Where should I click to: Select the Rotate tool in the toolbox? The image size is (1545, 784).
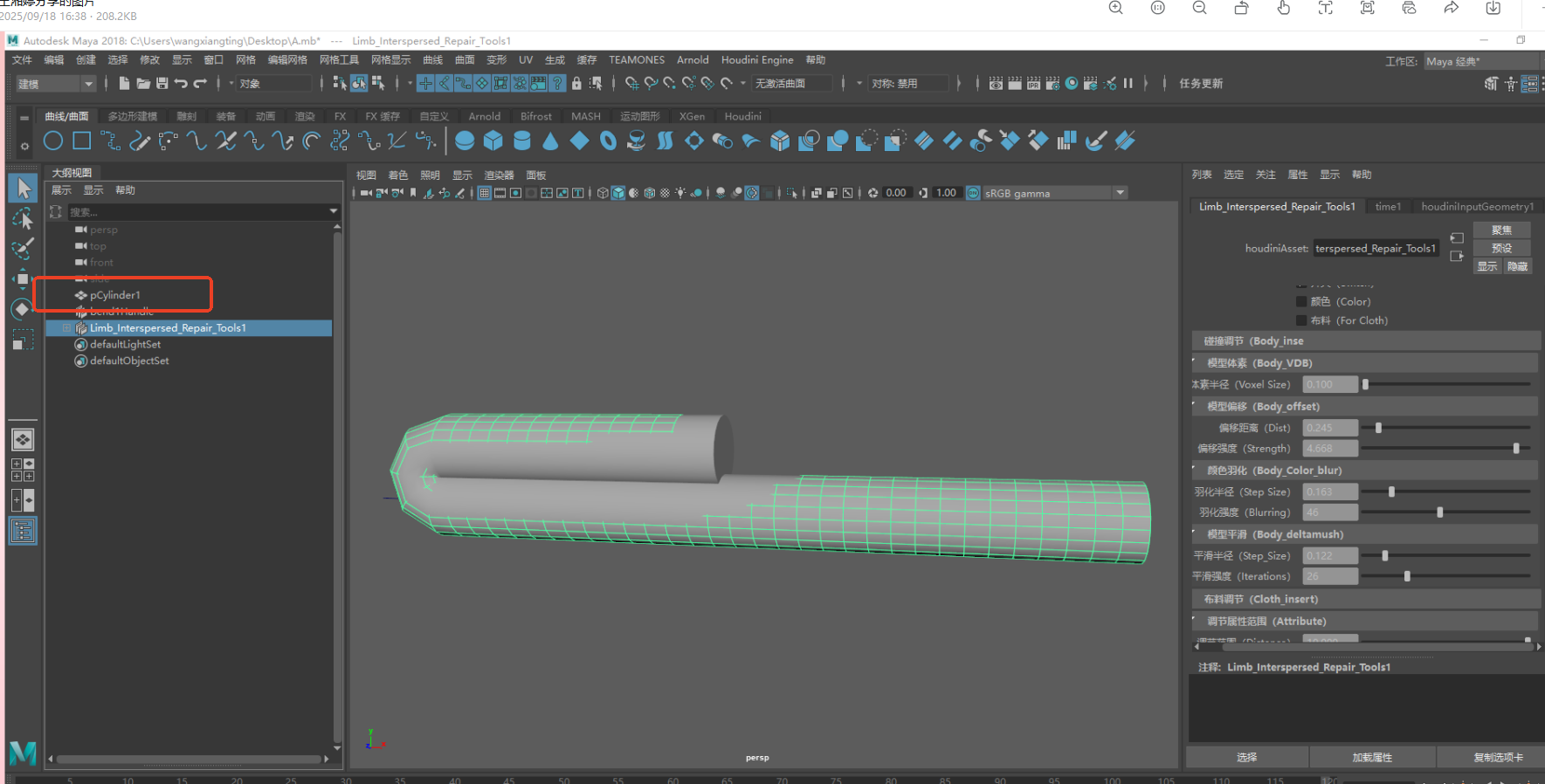pyautogui.click(x=23, y=309)
